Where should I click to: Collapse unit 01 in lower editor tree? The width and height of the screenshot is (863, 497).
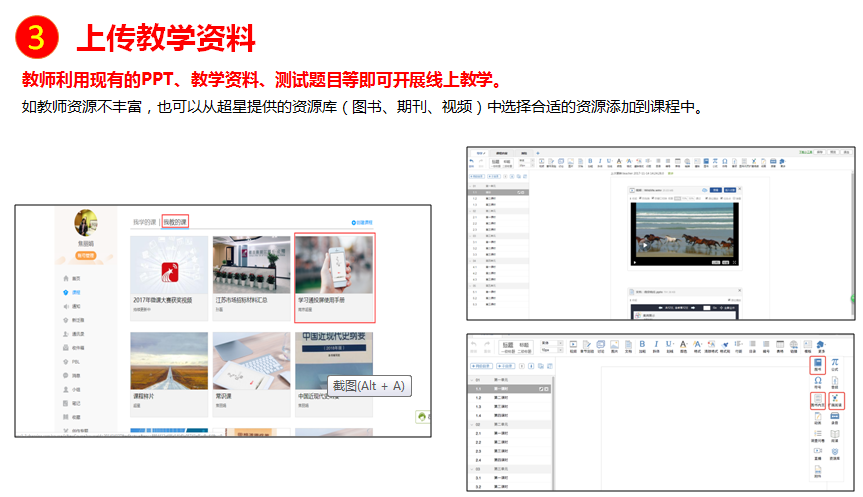[x=472, y=380]
